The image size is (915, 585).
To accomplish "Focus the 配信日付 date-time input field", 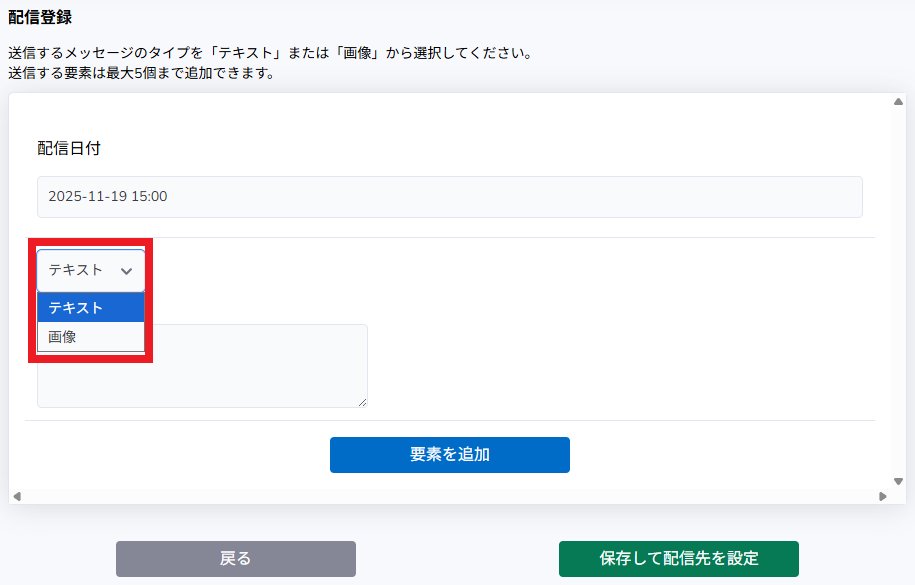I will 450,197.
